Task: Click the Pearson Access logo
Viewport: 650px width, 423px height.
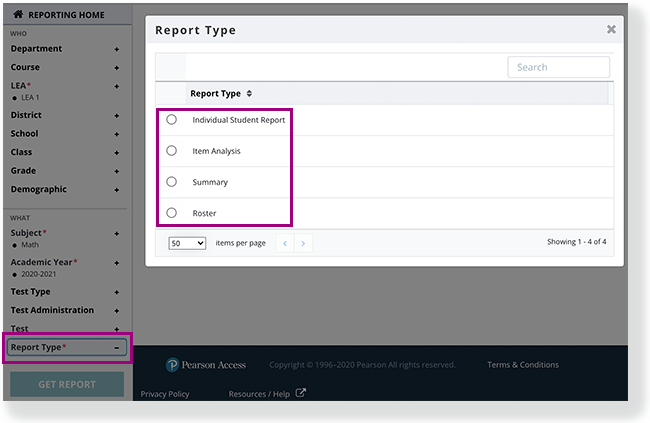Action: [206, 365]
